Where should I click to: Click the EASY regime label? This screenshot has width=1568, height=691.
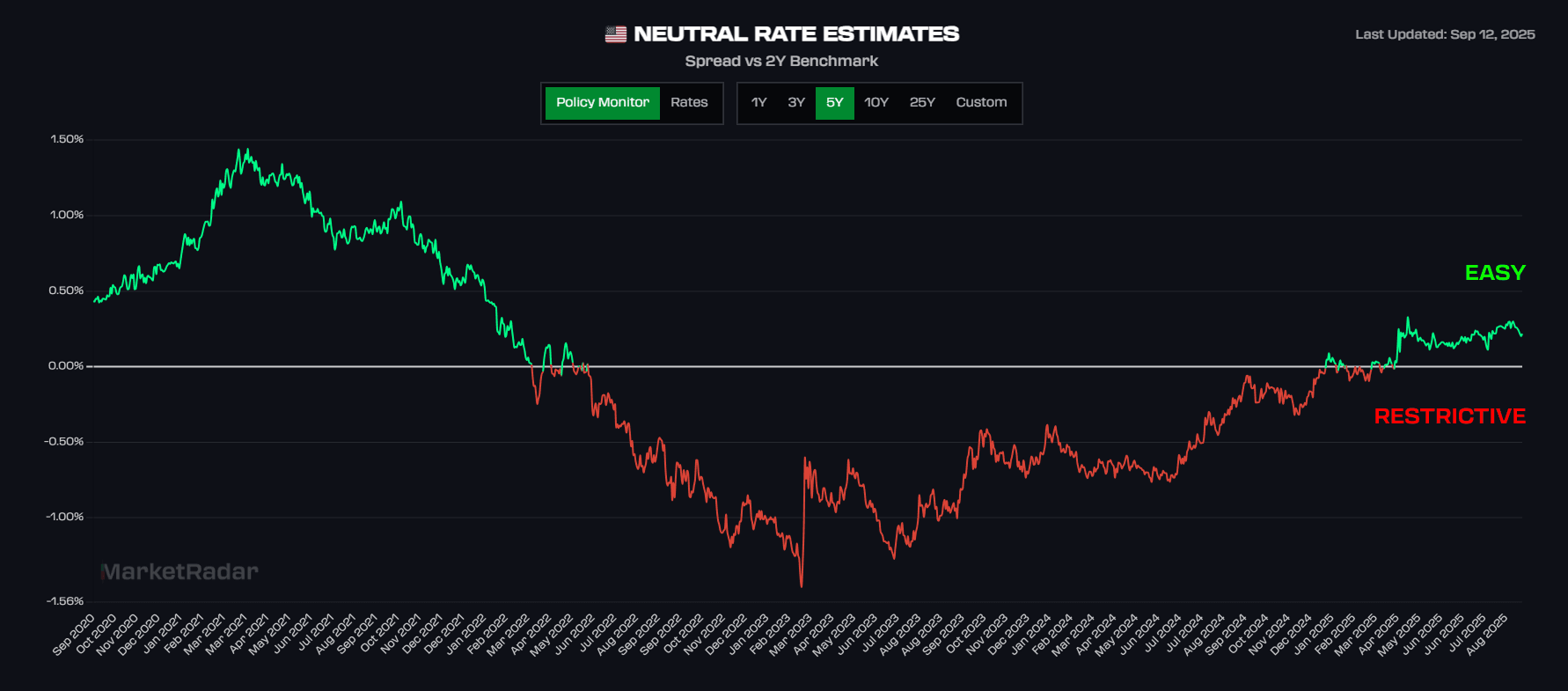[x=1493, y=273]
